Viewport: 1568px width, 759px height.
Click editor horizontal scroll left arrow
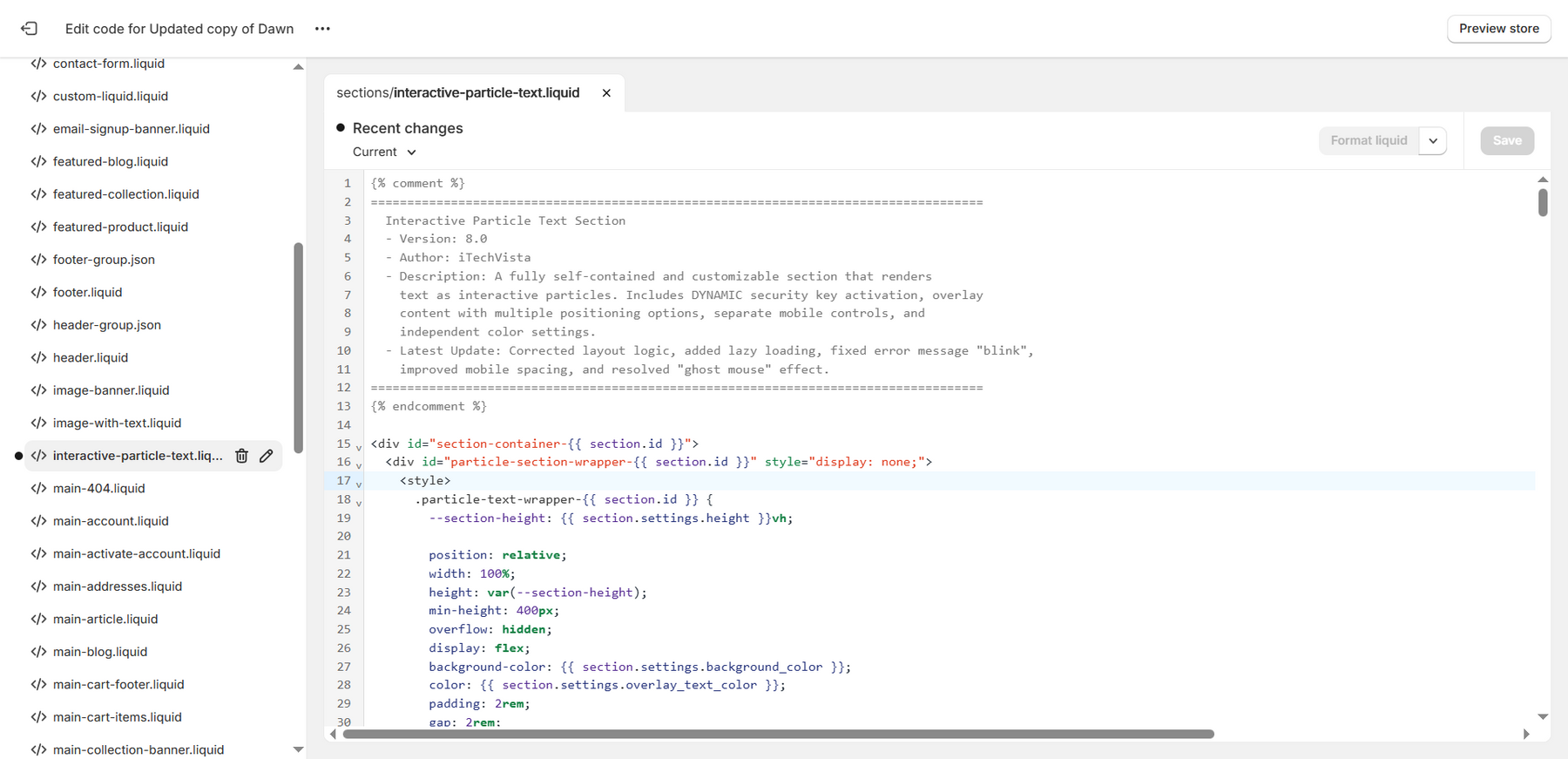pos(333,734)
